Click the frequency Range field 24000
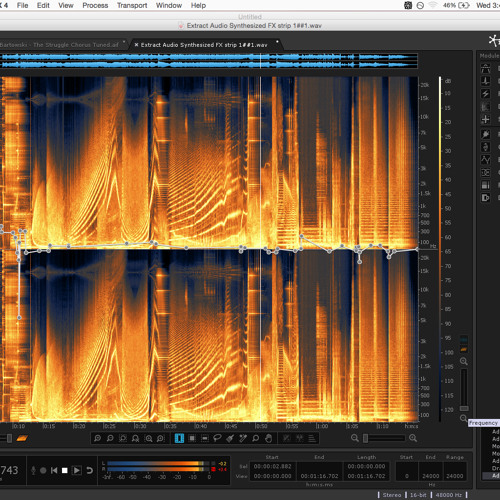 (454, 476)
